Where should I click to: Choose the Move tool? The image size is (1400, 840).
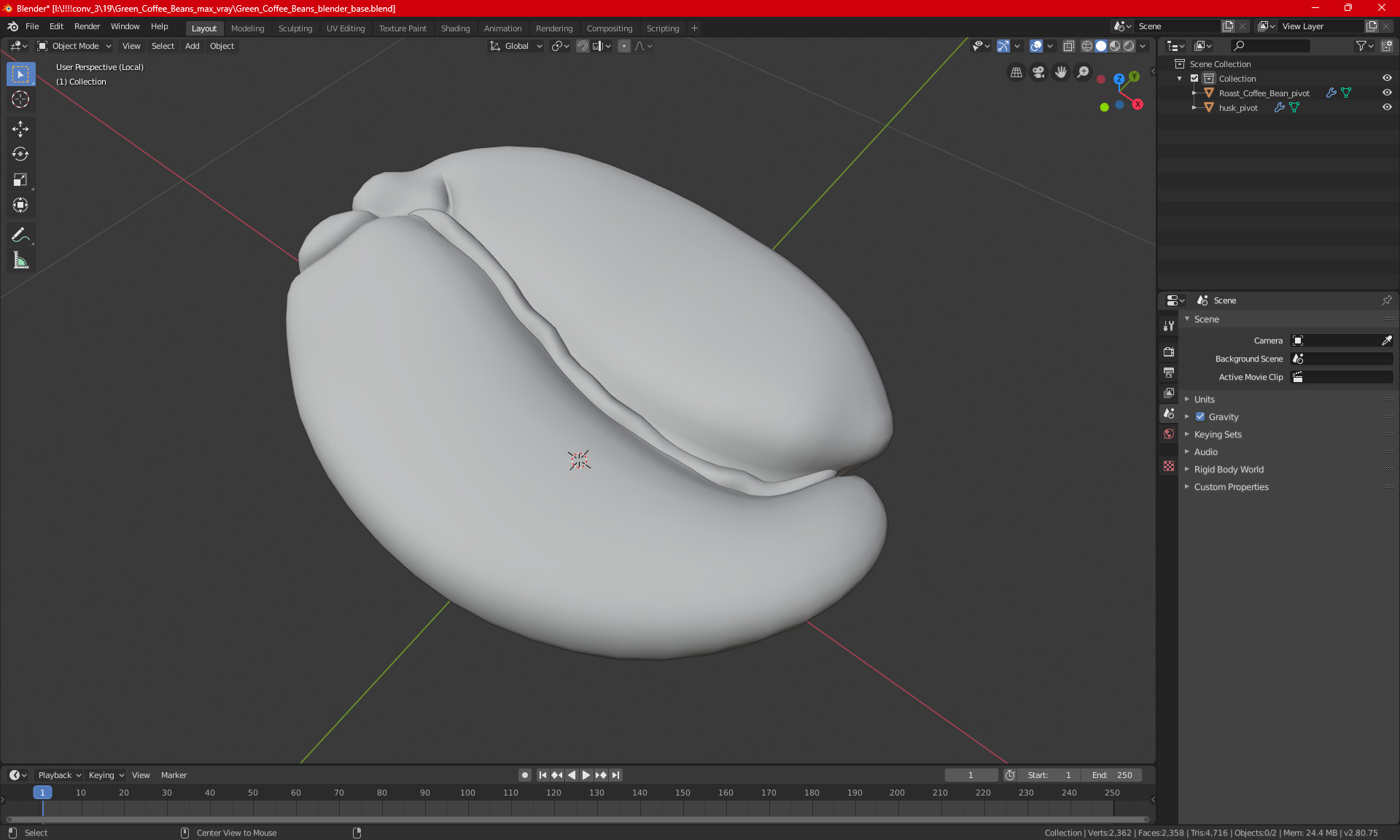pyautogui.click(x=20, y=129)
